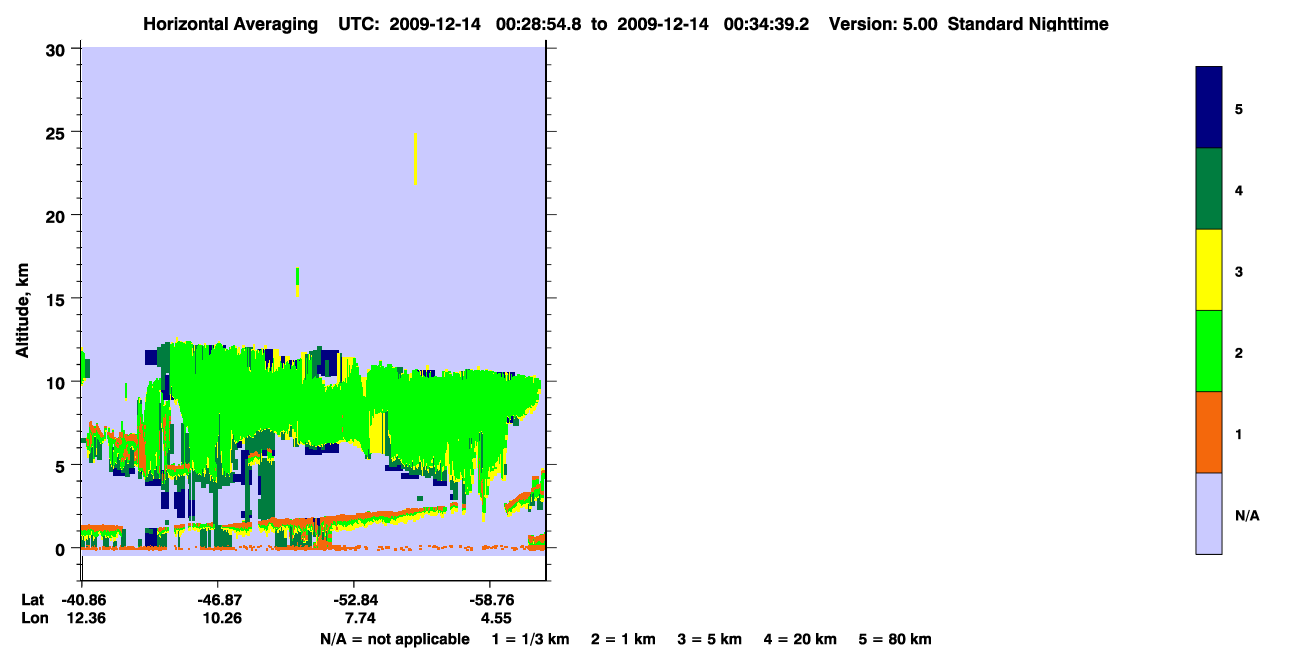Click the longitude value 12.36
This screenshot has height=667, width=1300.
(x=86, y=618)
